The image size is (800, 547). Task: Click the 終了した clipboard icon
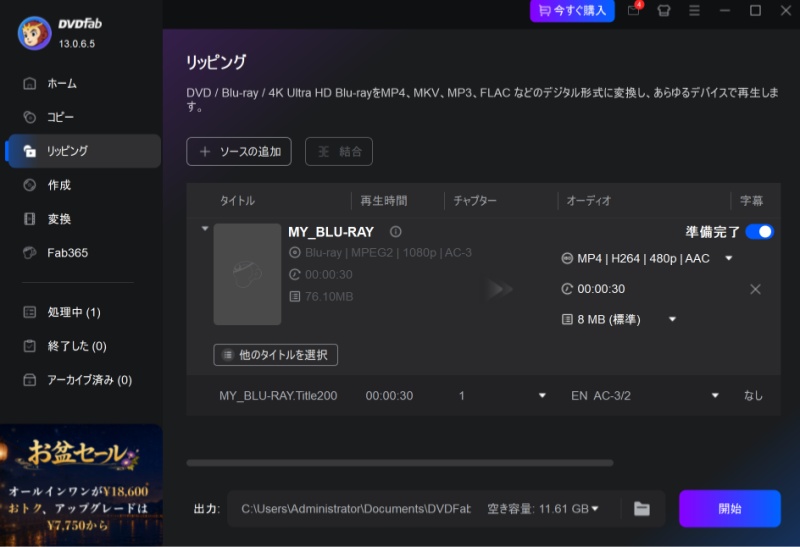pos(30,346)
